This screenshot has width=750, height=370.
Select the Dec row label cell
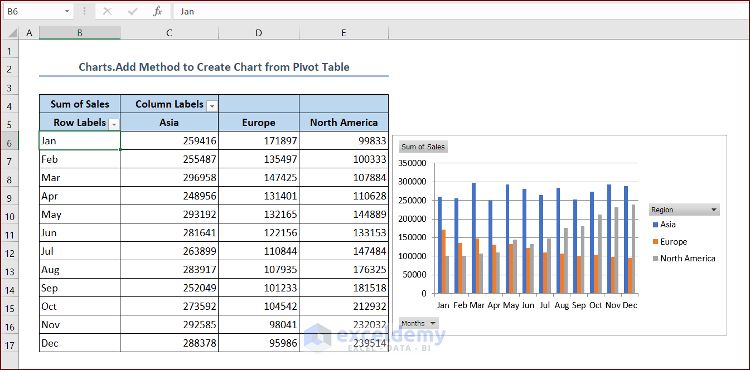tap(79, 343)
